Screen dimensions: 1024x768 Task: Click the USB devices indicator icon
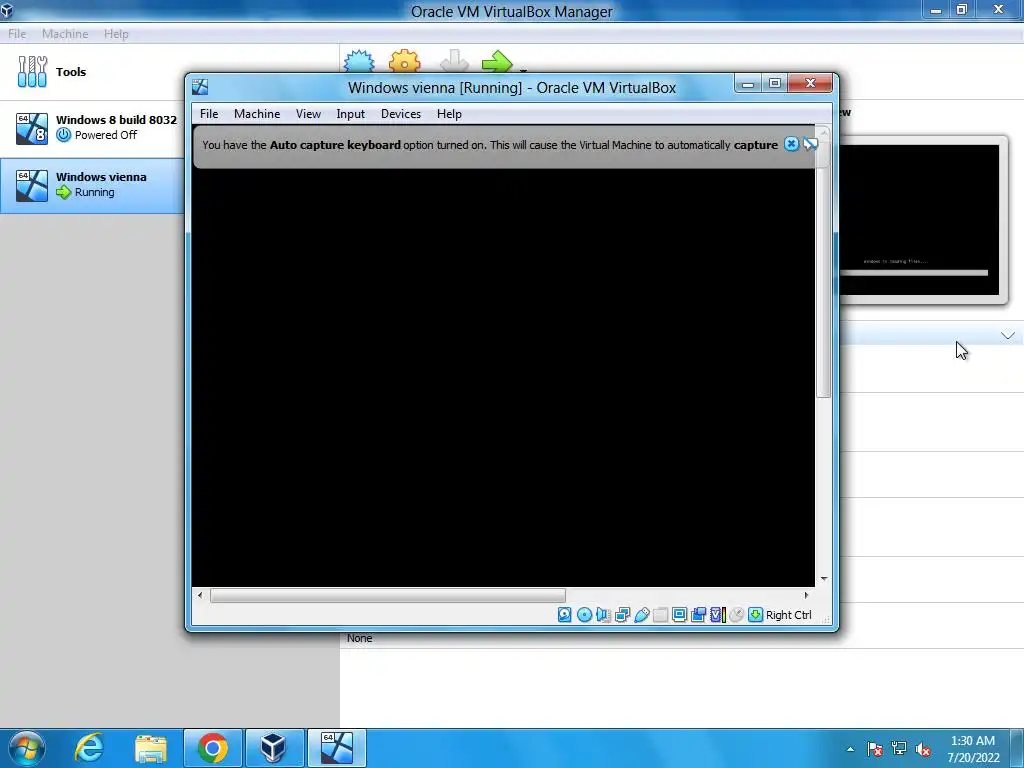(x=641, y=615)
